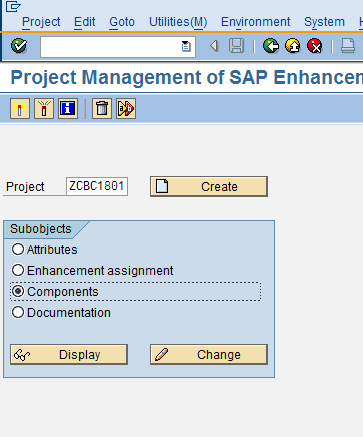The width and height of the screenshot is (363, 437).
Task: Open the Goto menu
Action: [122, 22]
